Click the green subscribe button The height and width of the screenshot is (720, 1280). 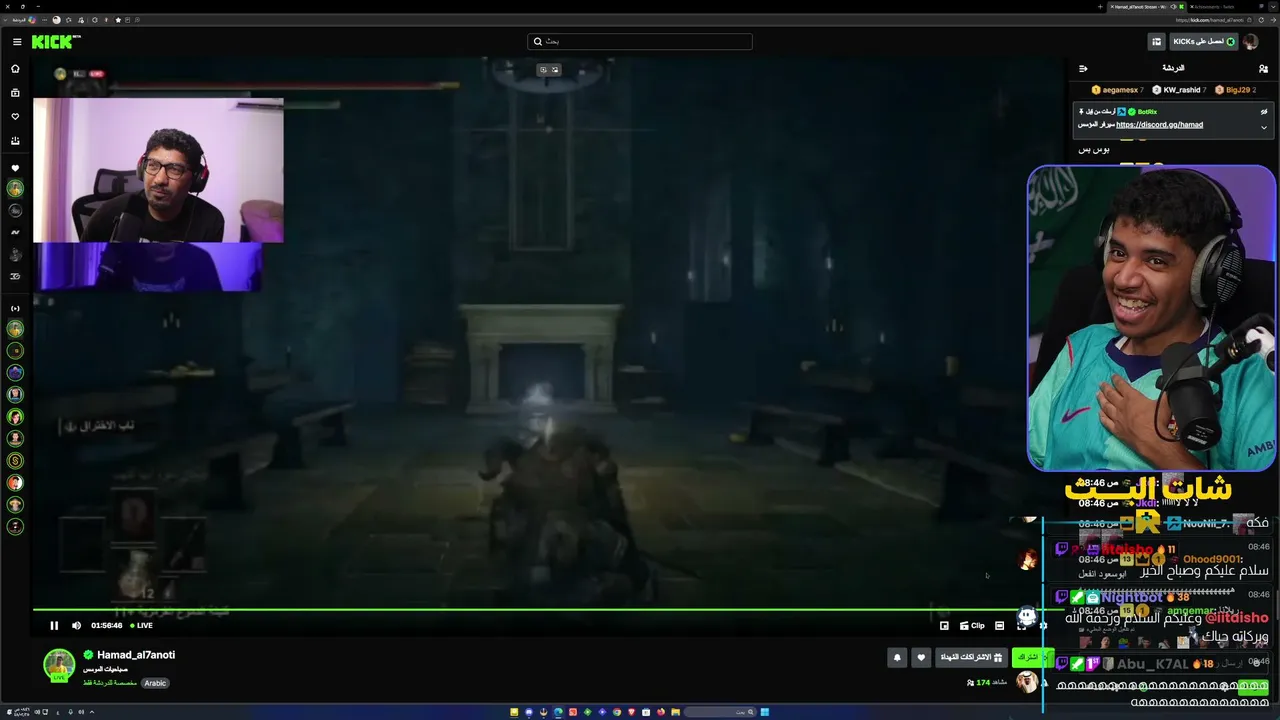click(1032, 657)
